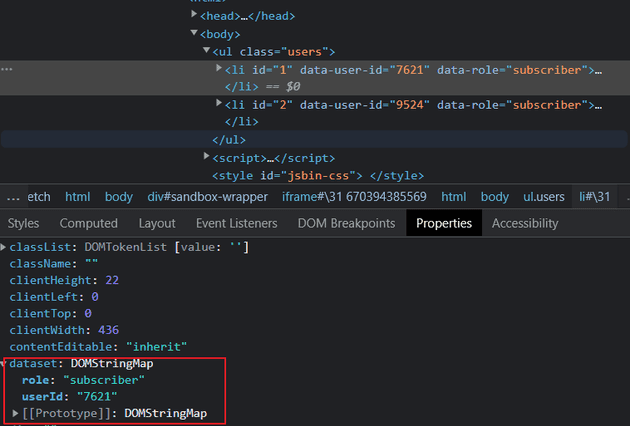Click the userId "7621" value in dataset
The height and width of the screenshot is (426, 630).
[x=97, y=397]
